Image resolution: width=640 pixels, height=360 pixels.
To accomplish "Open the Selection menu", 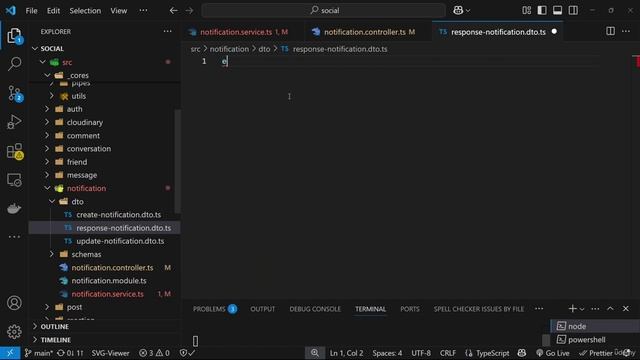I will pos(85,11).
